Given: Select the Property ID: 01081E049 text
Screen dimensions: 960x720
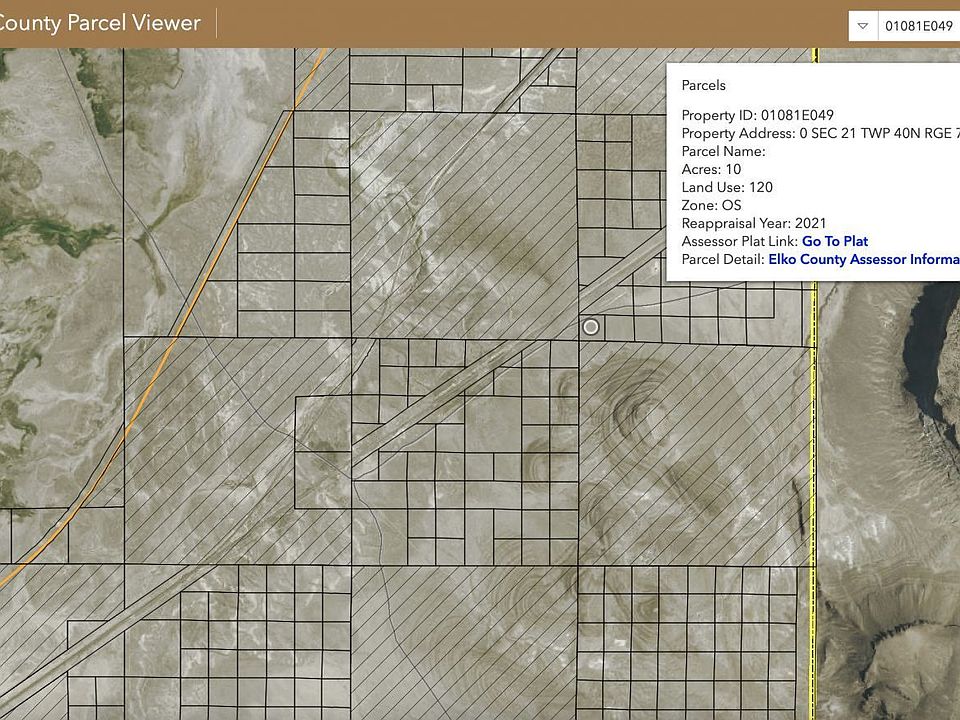Looking at the screenshot, I should [757, 115].
